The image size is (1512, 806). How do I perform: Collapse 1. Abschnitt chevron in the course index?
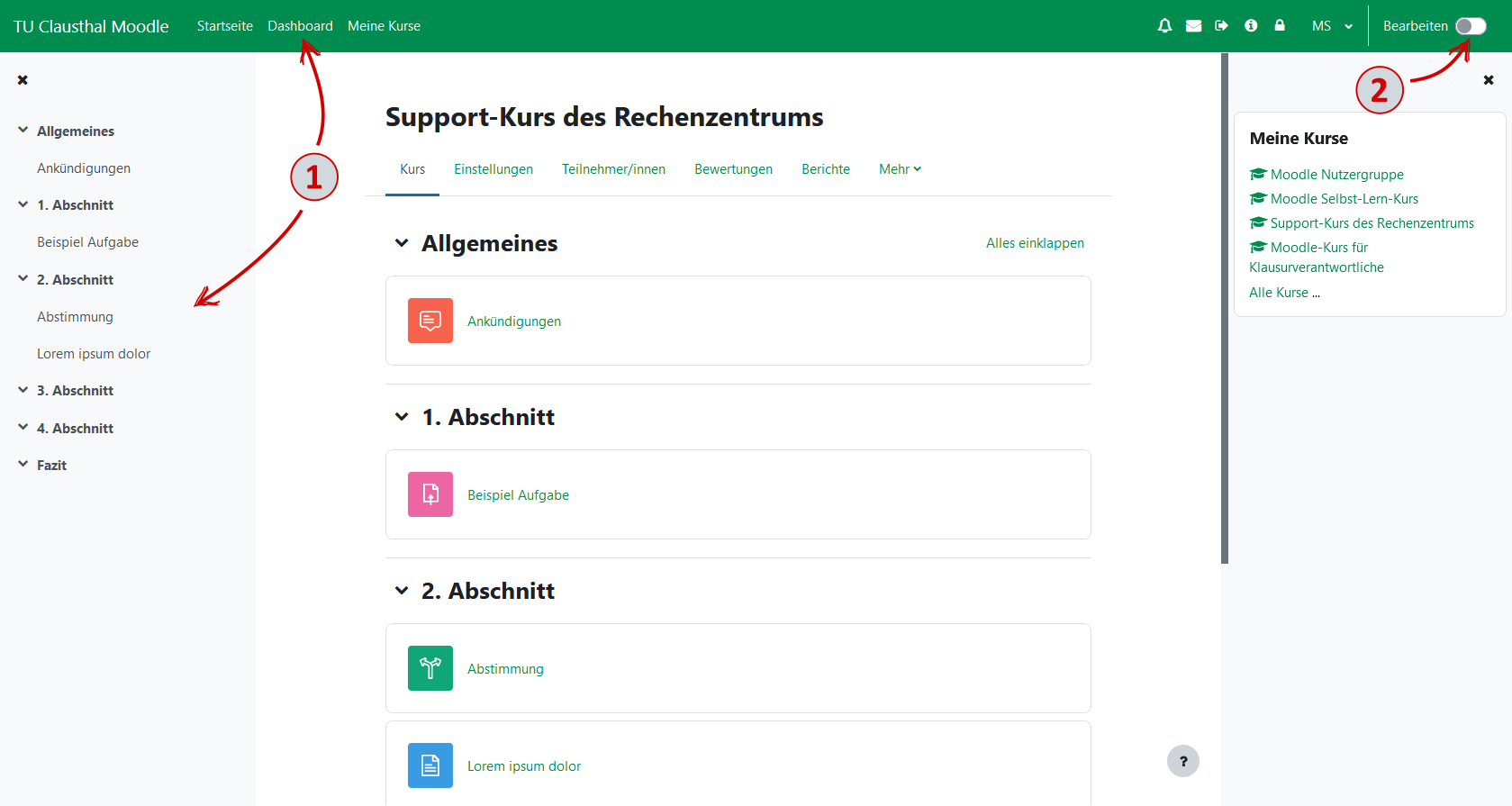(x=23, y=204)
